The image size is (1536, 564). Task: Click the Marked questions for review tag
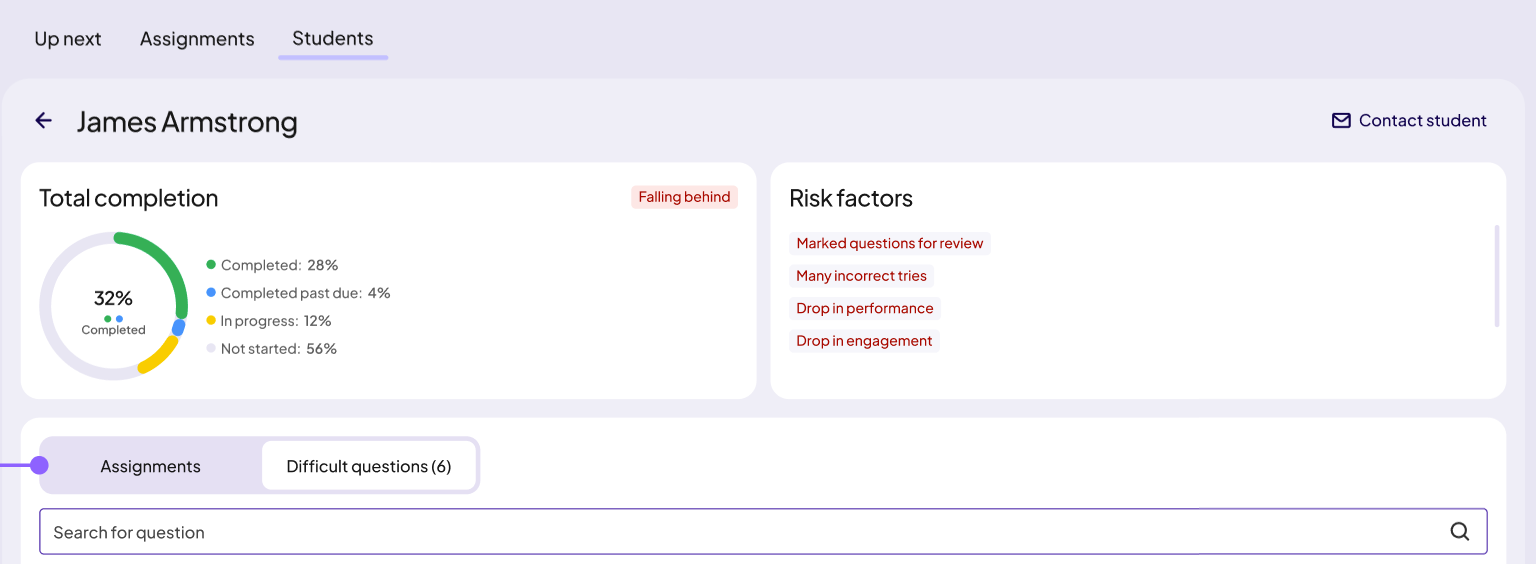point(890,243)
